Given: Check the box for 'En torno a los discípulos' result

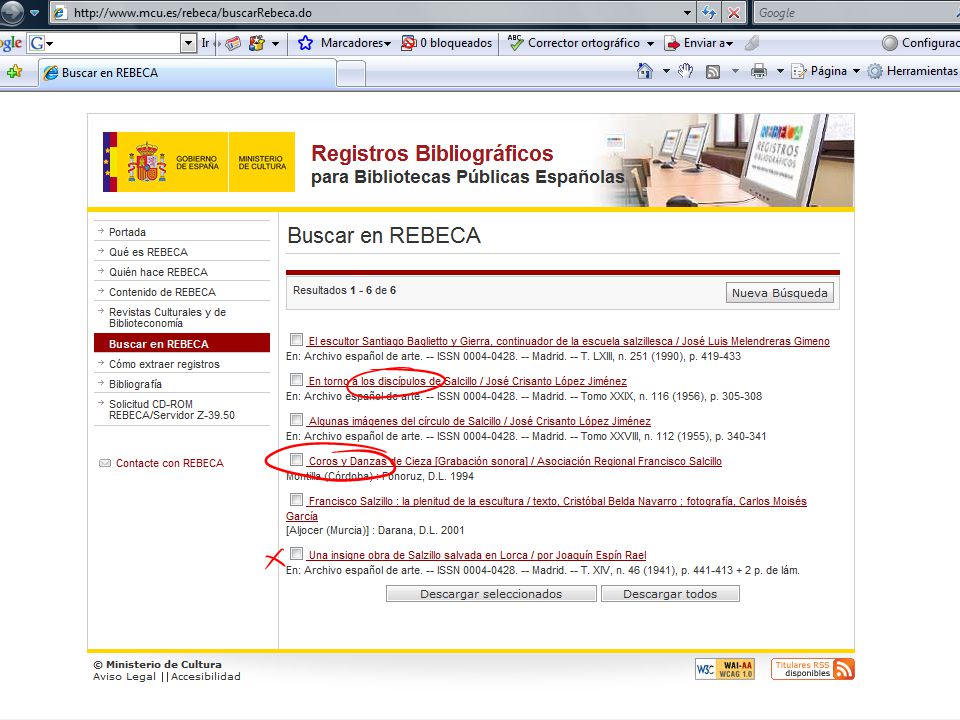Looking at the screenshot, I should coord(296,379).
